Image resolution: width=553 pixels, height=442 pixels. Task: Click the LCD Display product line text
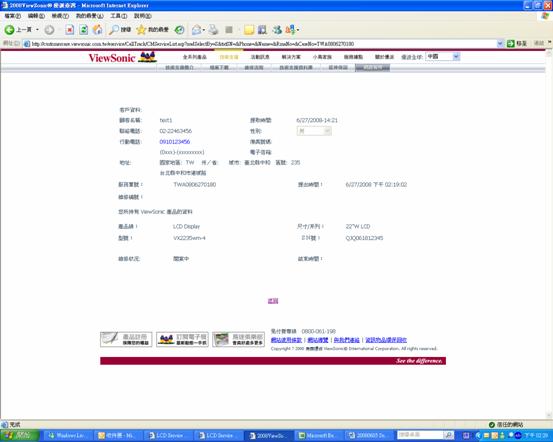click(187, 226)
